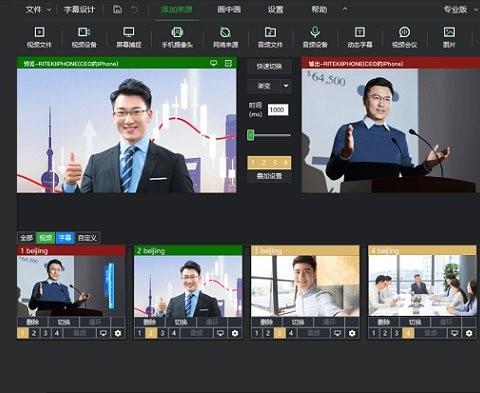Open the 帮助 help tab
Screen dimensions: 480x393
[319, 9]
